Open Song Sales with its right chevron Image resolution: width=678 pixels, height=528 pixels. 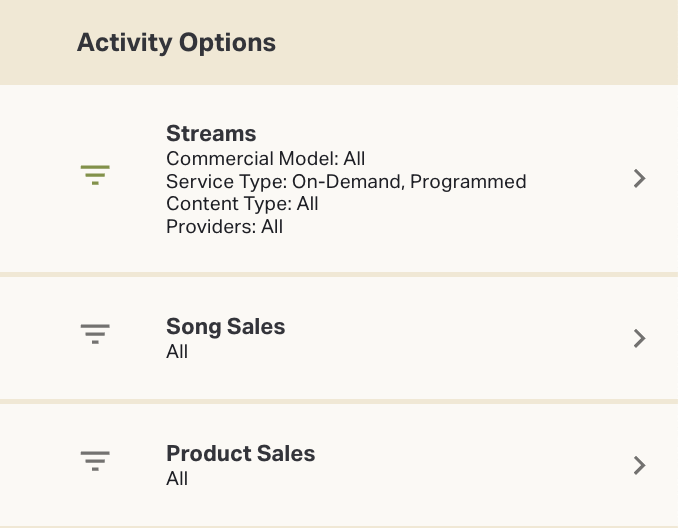[x=640, y=338]
